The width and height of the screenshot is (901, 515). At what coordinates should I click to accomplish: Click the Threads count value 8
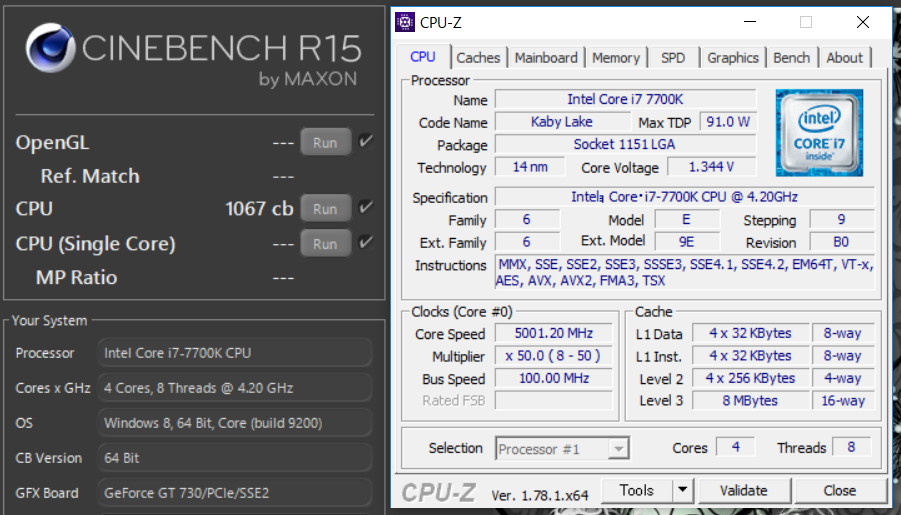pyautogui.click(x=851, y=447)
